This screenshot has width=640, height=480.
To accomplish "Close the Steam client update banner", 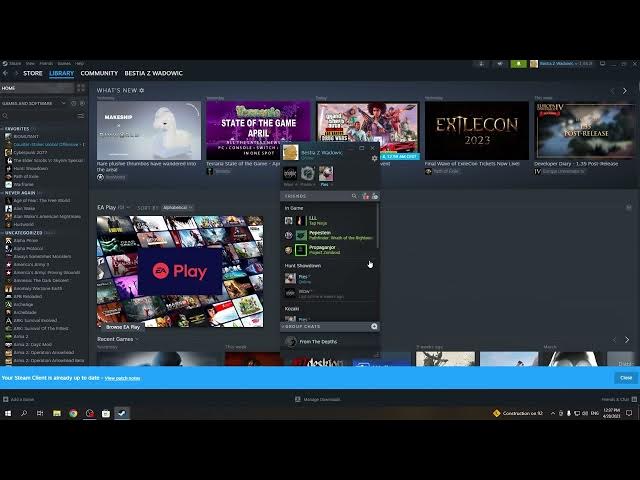I will click(626, 378).
